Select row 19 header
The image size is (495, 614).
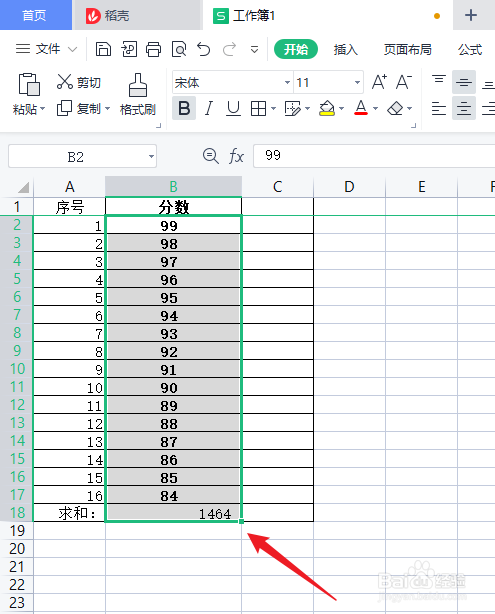click(17, 531)
